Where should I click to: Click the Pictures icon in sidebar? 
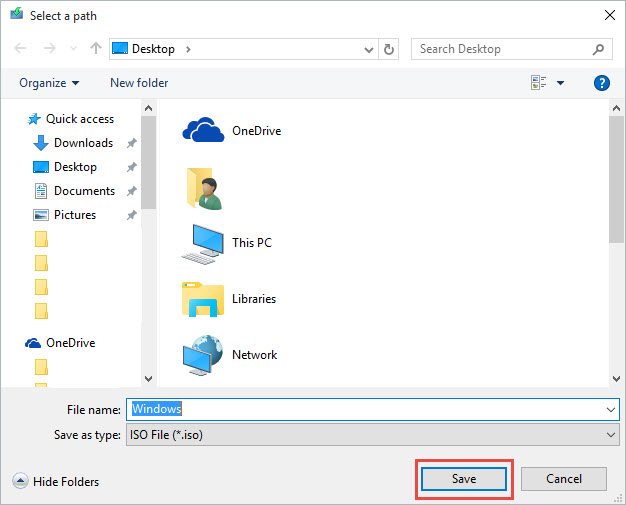click(41, 215)
